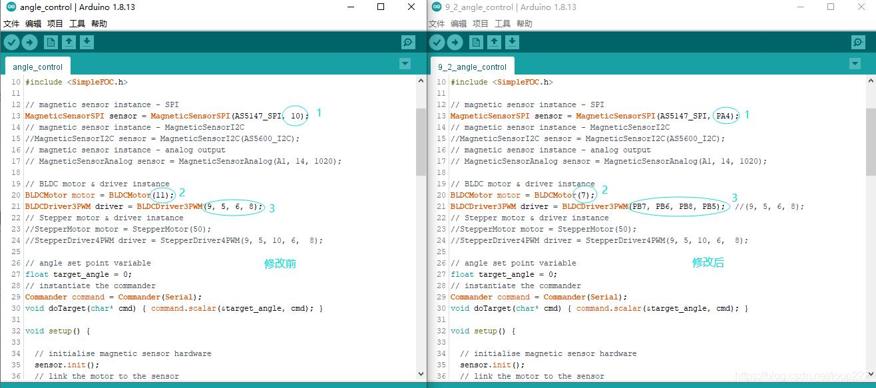876x388 pixels.
Task: Click Upload arrow icon in left window
Action: [x=29, y=42]
